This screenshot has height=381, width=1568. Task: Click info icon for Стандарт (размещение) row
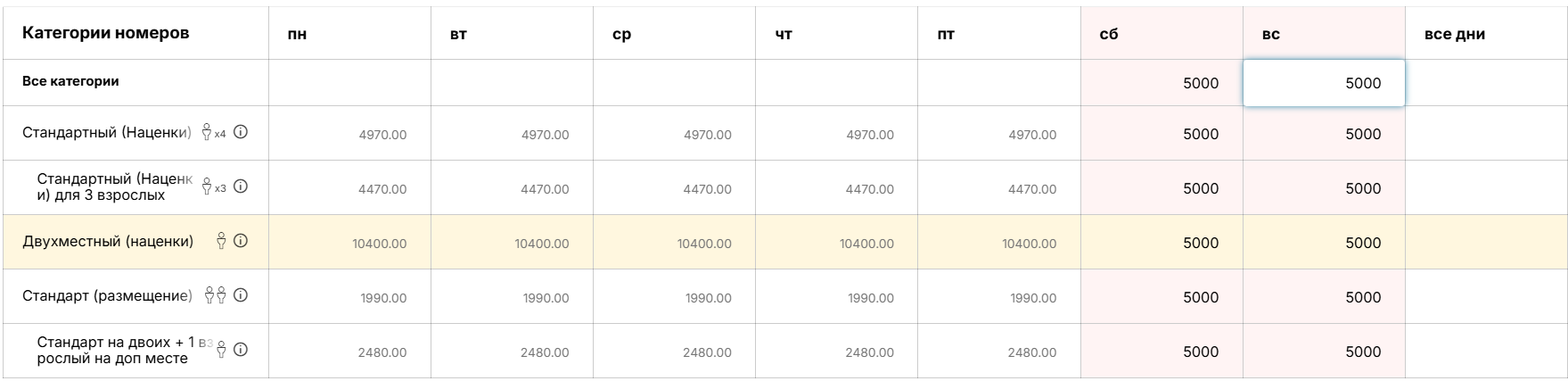241,295
